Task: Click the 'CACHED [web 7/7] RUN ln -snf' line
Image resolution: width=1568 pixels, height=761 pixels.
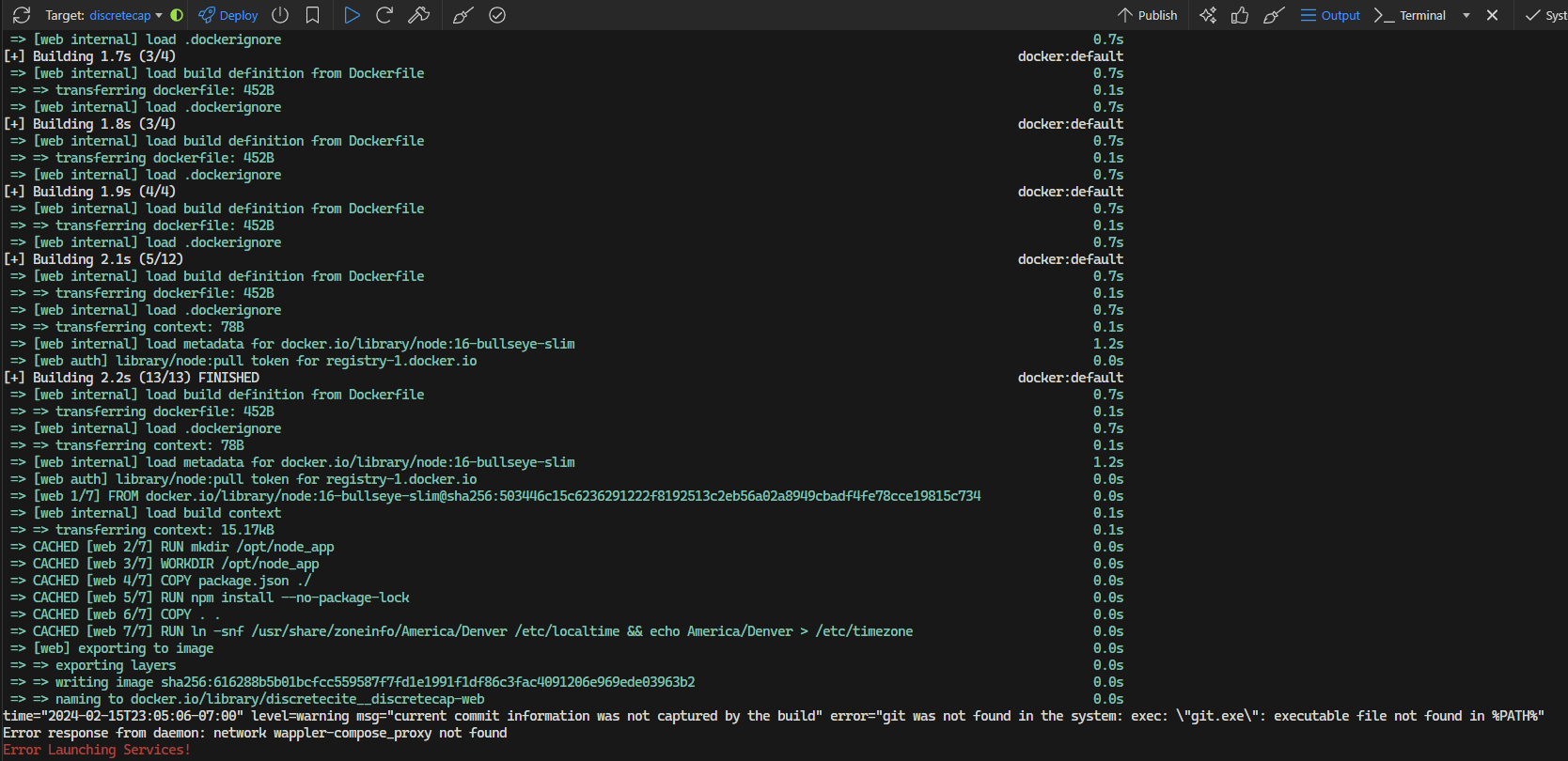Action: click(462, 631)
